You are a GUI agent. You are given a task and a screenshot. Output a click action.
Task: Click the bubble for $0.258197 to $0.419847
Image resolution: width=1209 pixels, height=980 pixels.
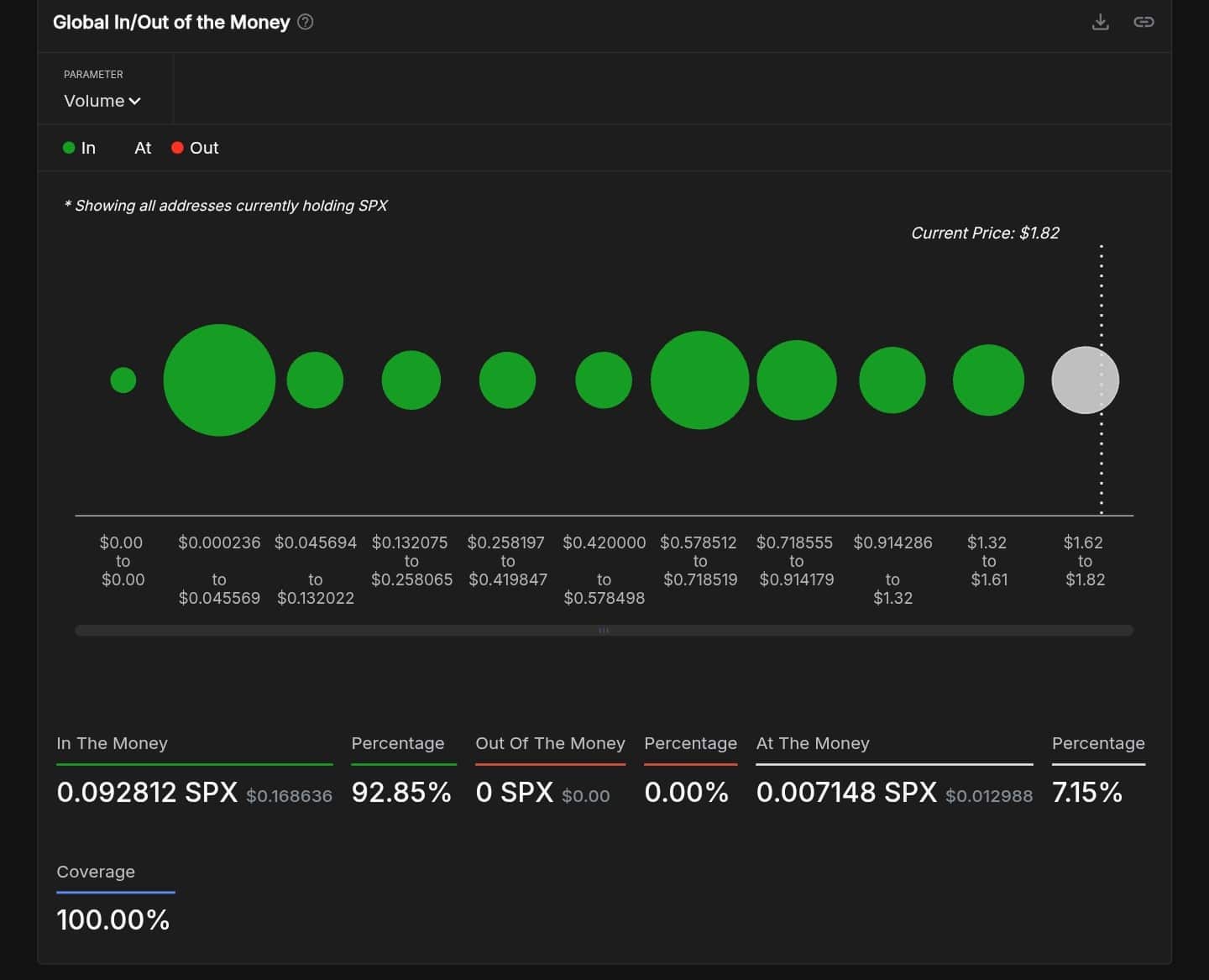[x=507, y=380]
